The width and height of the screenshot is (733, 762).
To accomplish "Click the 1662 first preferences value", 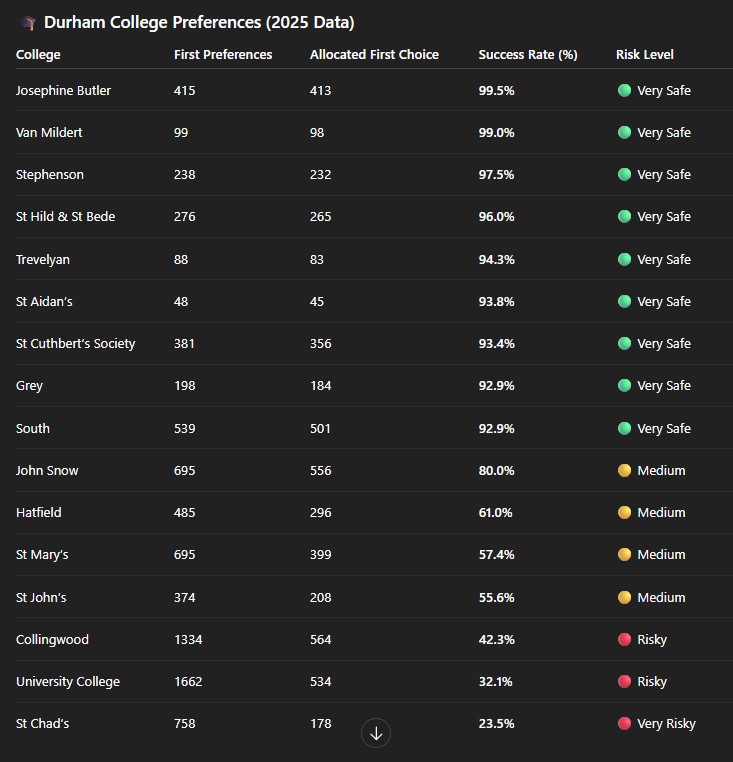I will (188, 681).
